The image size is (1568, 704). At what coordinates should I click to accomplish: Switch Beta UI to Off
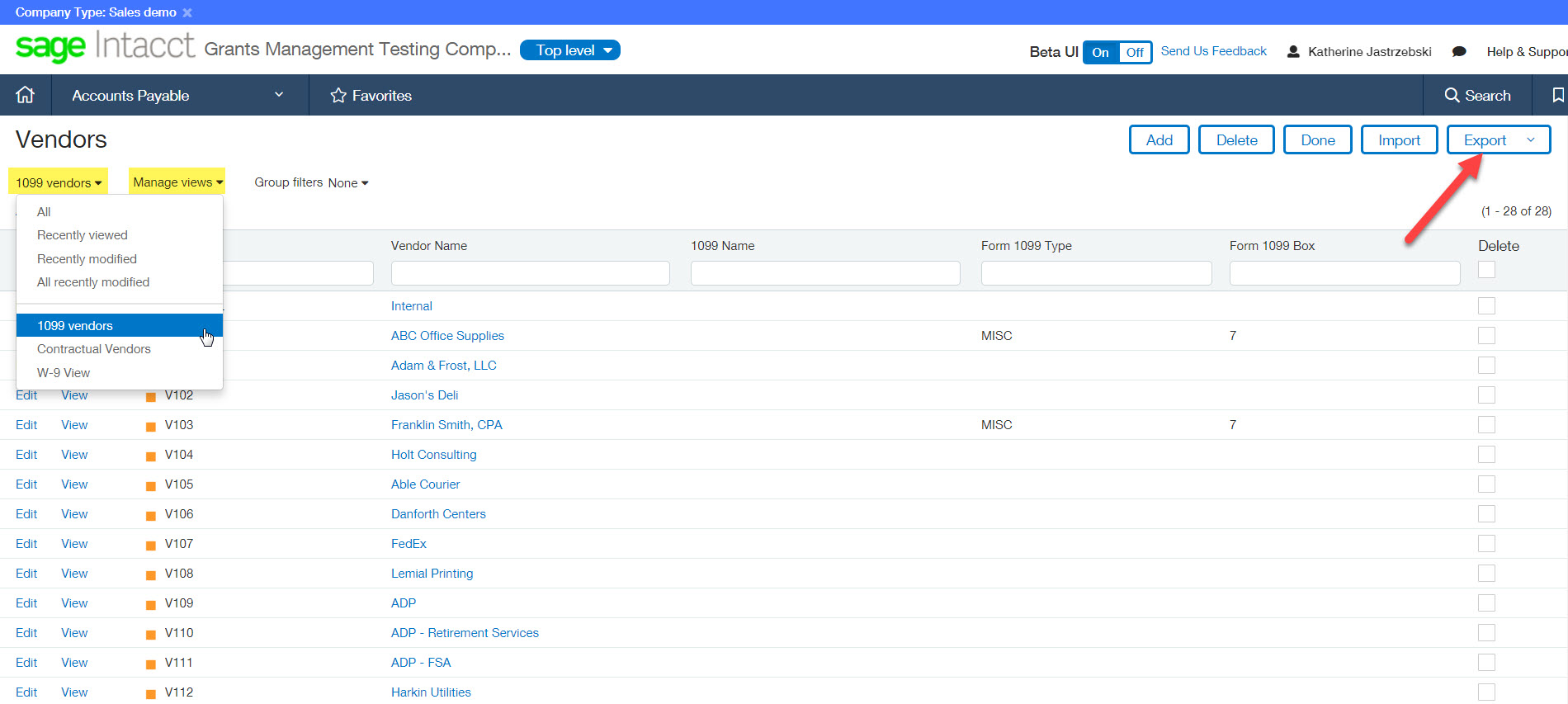(1135, 52)
